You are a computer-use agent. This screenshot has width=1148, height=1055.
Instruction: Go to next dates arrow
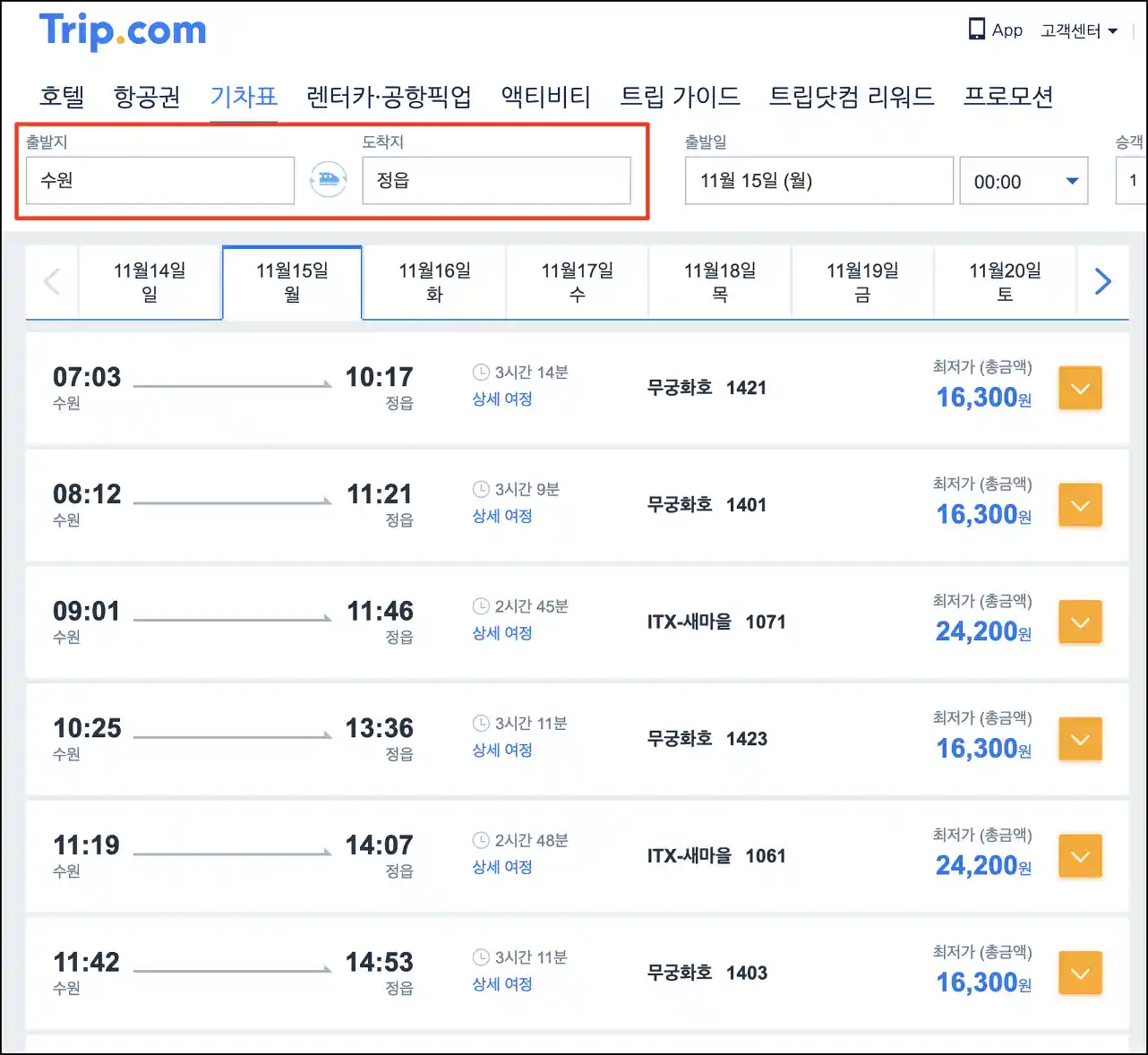(1102, 282)
